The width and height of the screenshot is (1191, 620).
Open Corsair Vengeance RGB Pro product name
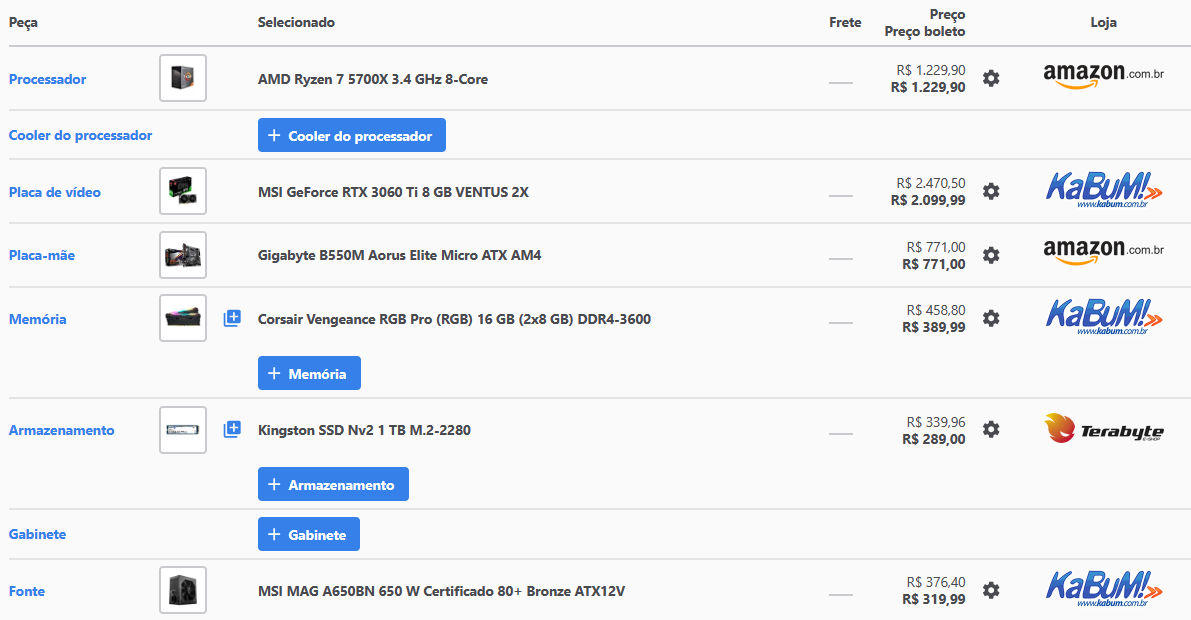point(454,319)
